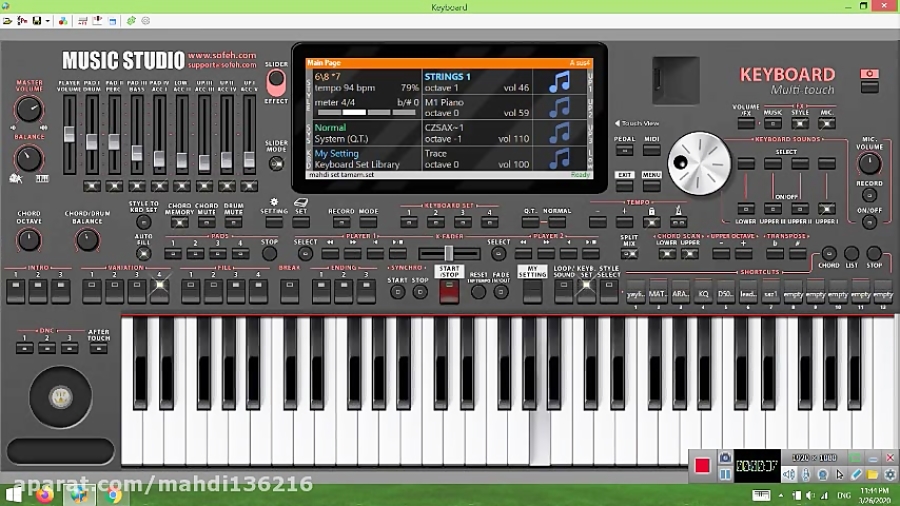Click the PEDAL button
Image resolution: width=900 pixels, height=506 pixels.
[624, 150]
